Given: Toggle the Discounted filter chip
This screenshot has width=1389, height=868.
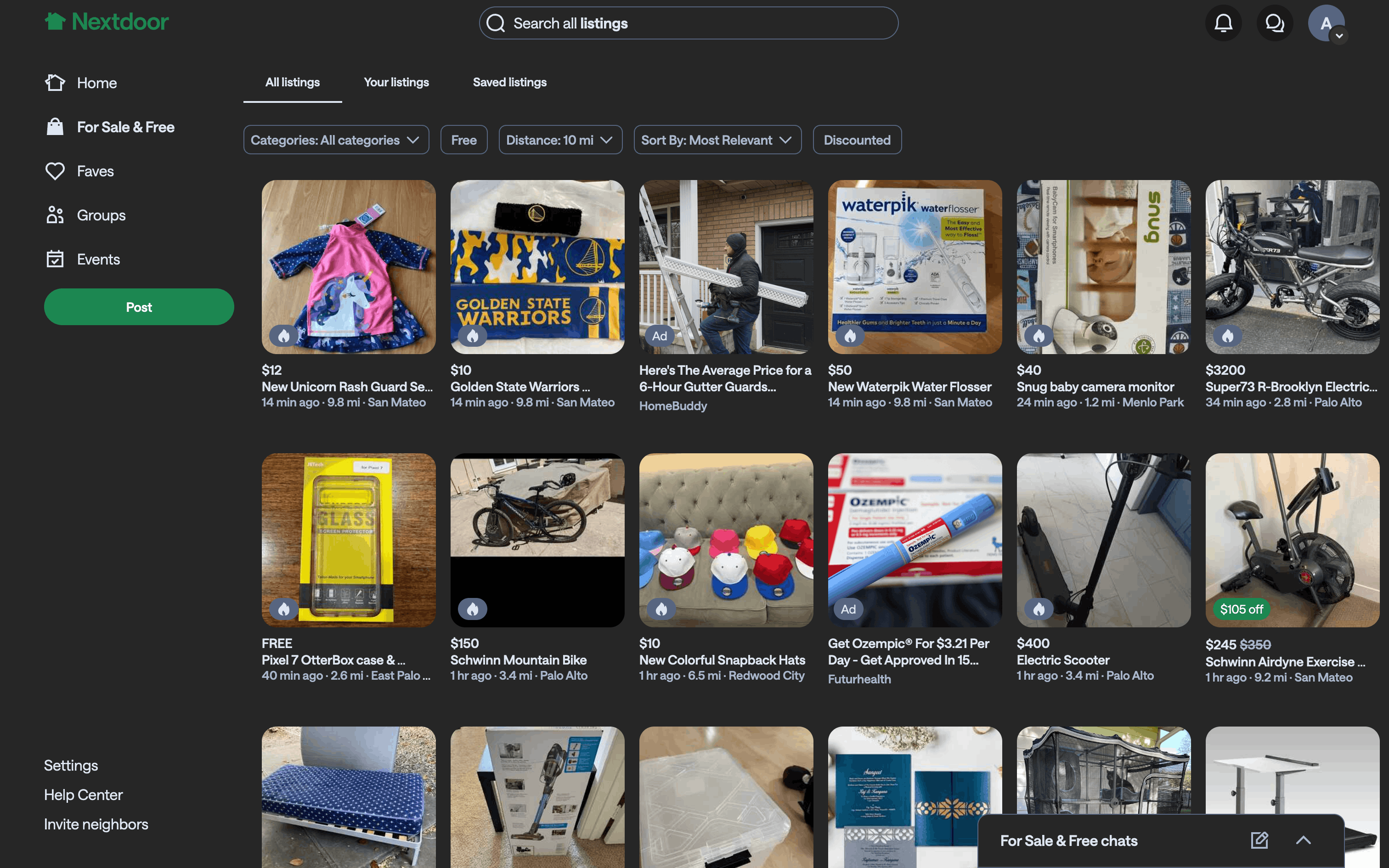Looking at the screenshot, I should 857,140.
